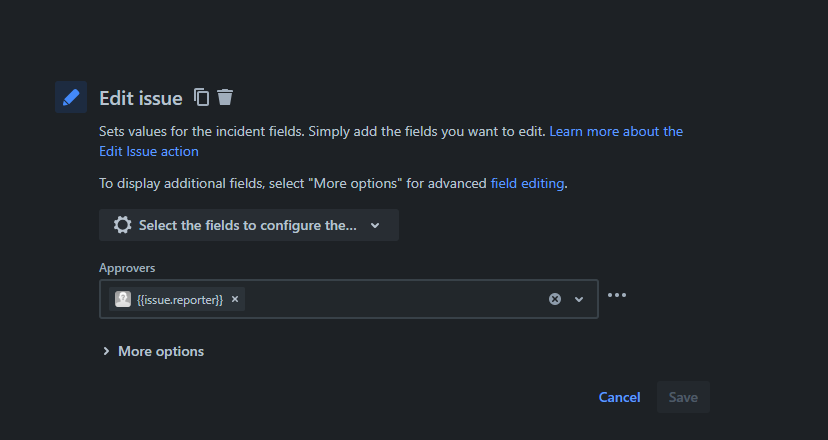The width and height of the screenshot is (828, 440).
Task: Select the {{issue.reporter}} smart value chip
Action: click(180, 299)
